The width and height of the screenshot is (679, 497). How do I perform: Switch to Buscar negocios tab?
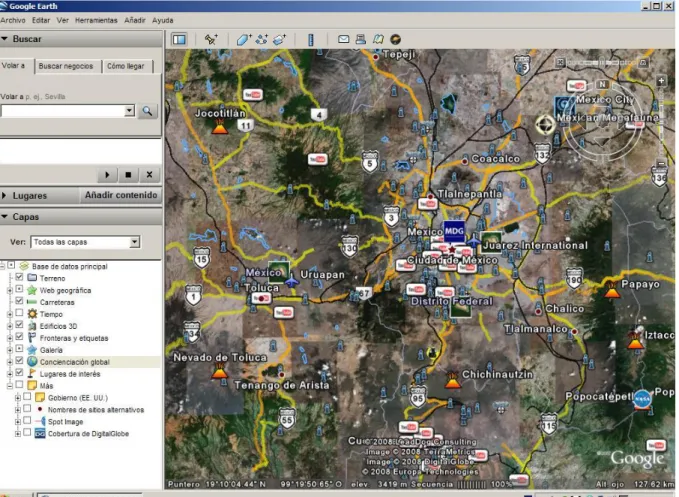(66, 66)
